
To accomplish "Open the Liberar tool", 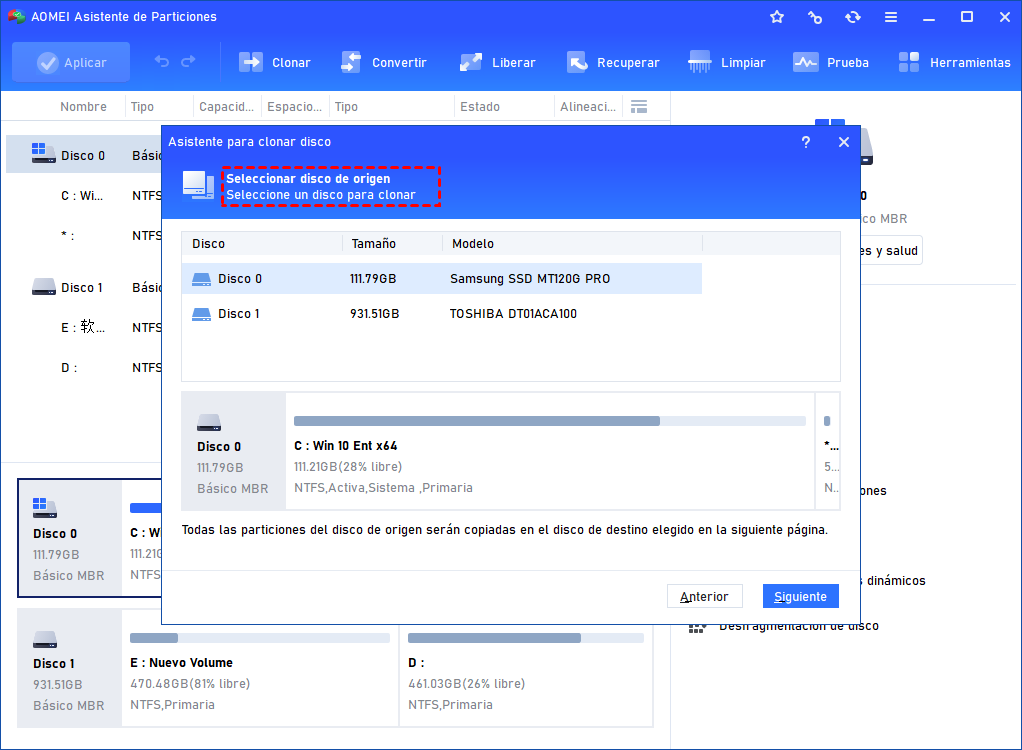I will coord(497,63).
